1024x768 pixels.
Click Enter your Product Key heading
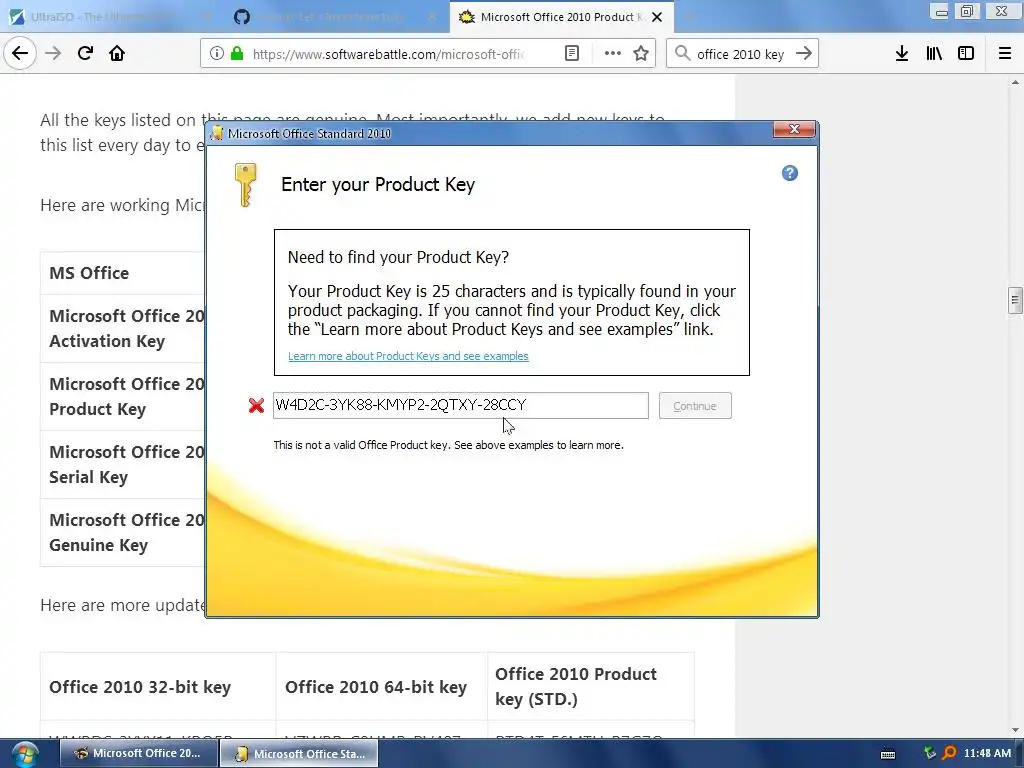point(377,185)
